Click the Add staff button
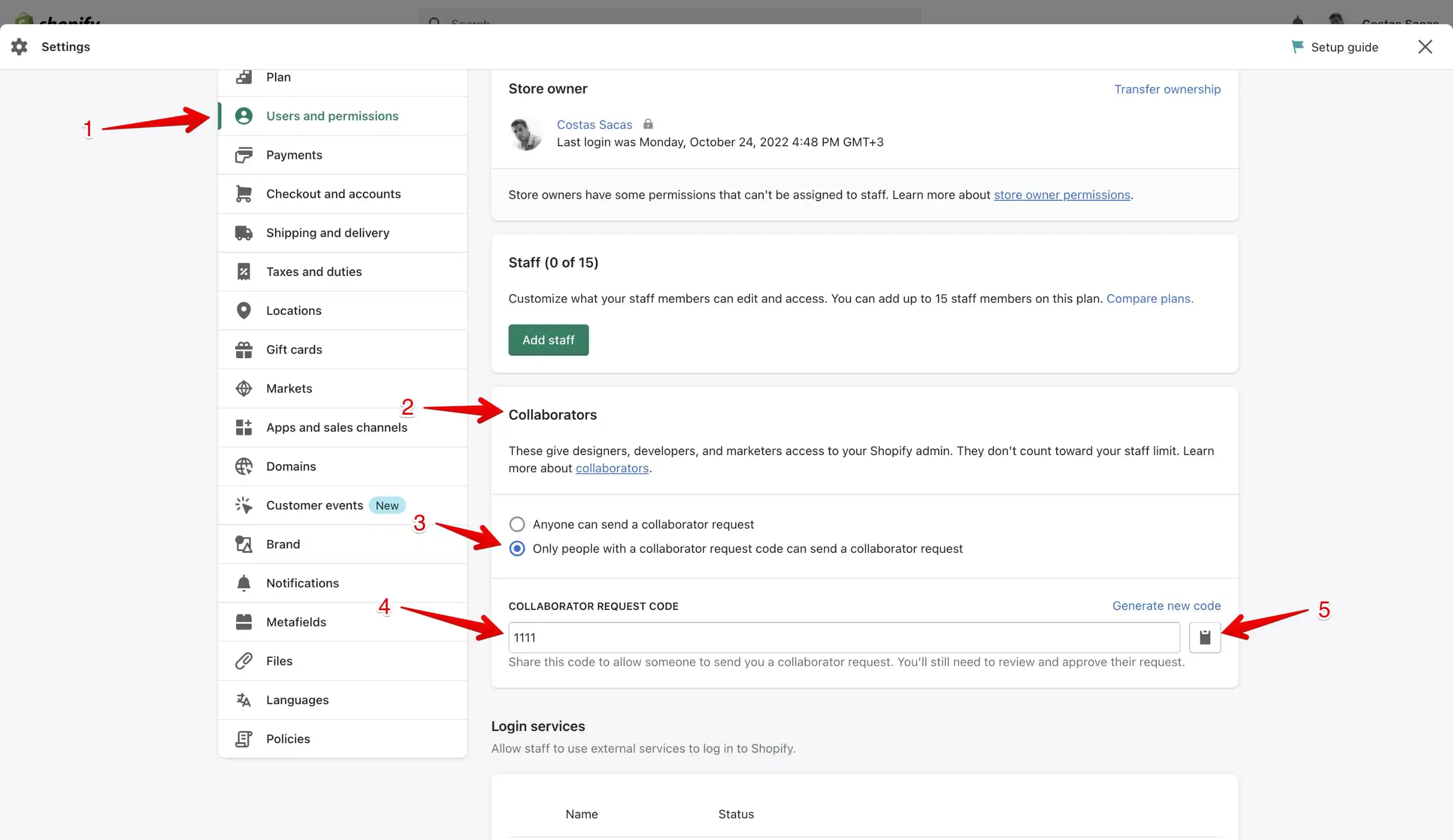Viewport: 1453px width, 840px height. click(548, 340)
